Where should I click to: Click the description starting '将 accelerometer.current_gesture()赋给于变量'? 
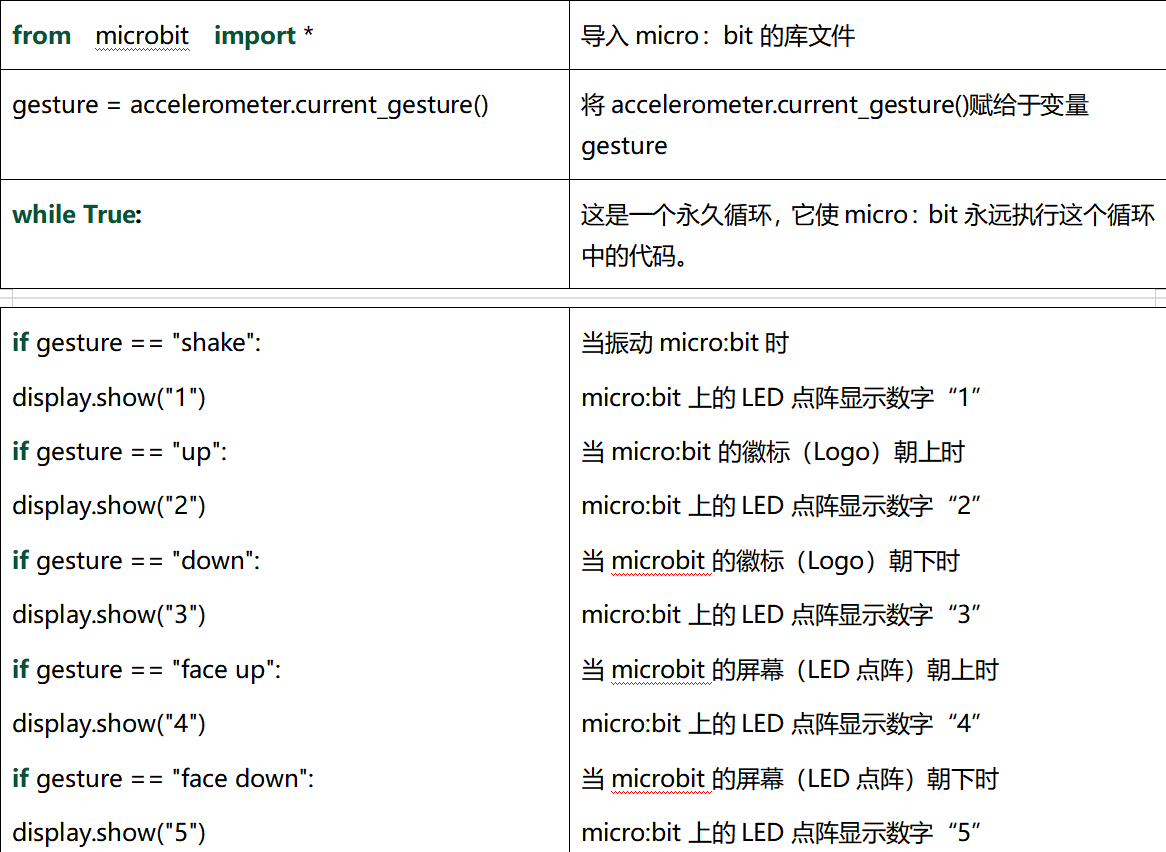pos(835,105)
